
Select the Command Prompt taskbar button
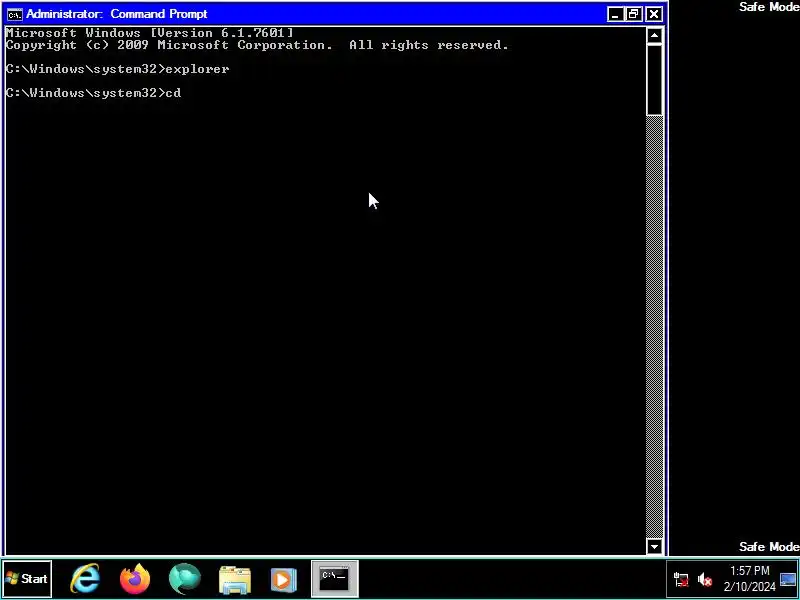click(x=335, y=579)
